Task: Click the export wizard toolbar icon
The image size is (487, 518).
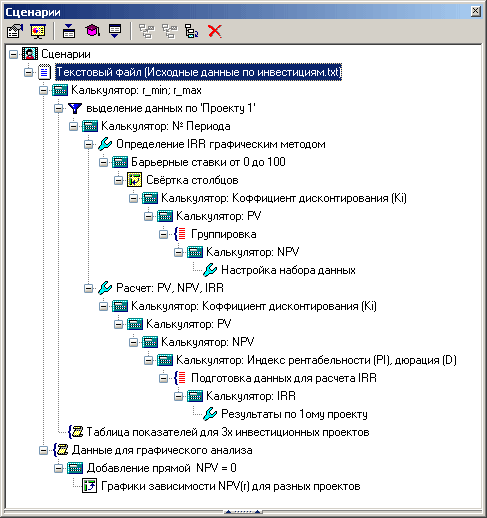Action: click(115, 31)
